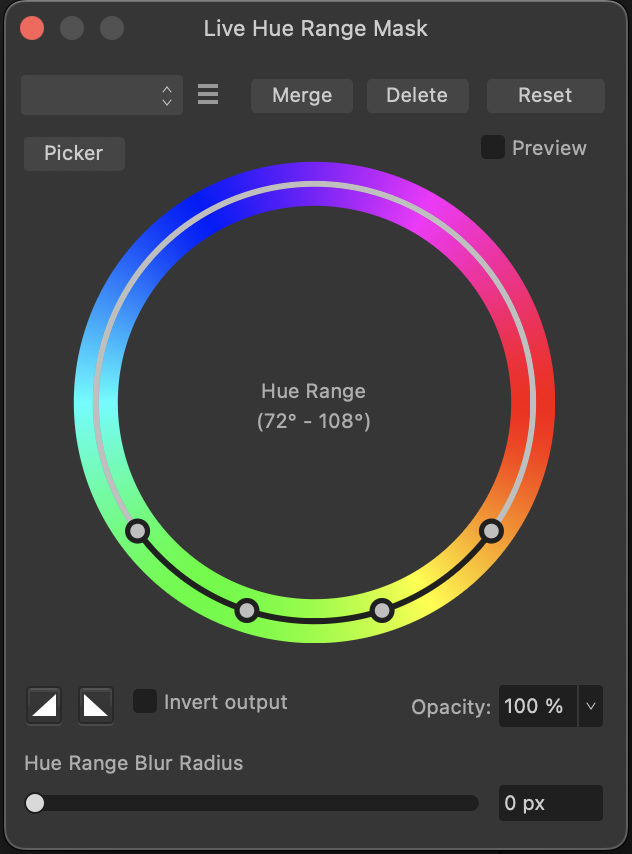Select the right outer hue range handle

point(491,531)
